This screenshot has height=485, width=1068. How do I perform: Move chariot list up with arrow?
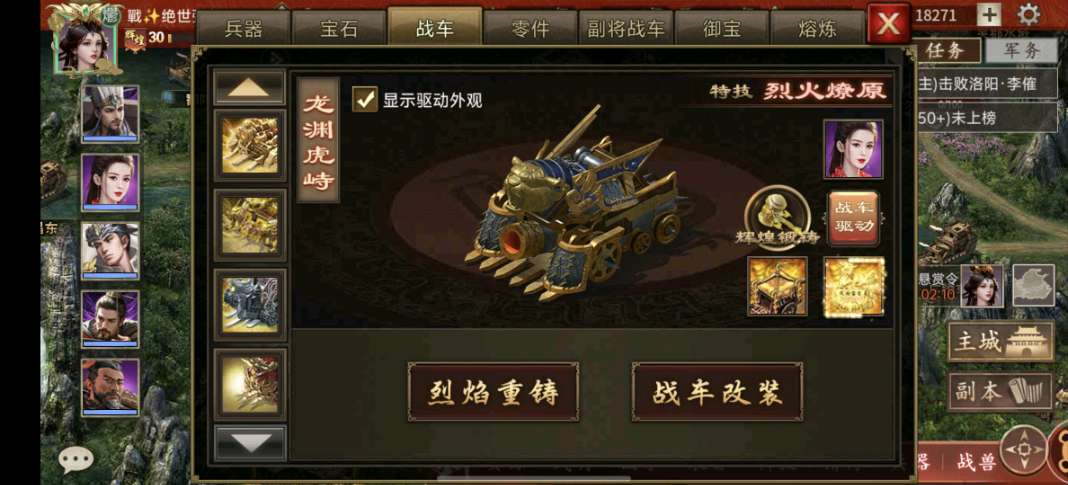point(249,87)
